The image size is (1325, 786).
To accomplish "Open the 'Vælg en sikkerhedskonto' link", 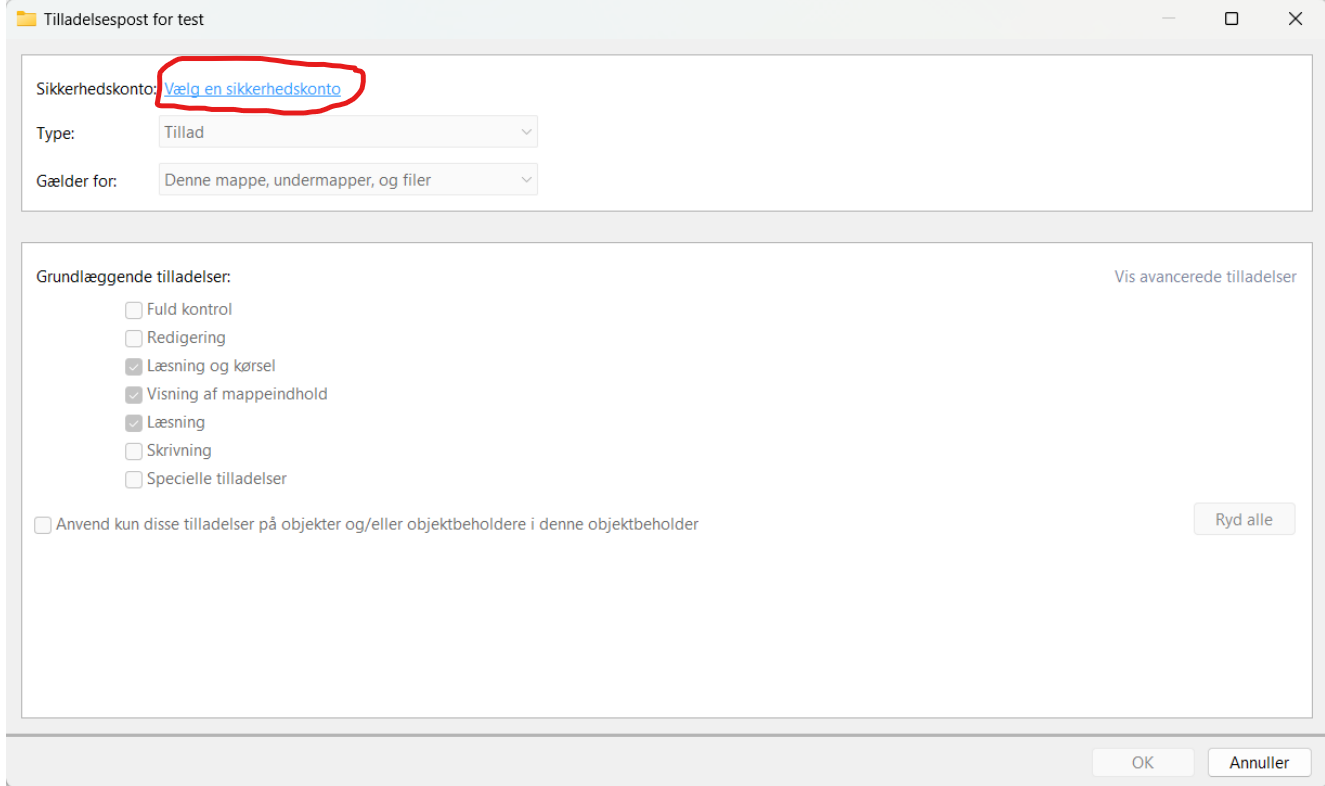I will 252,89.
